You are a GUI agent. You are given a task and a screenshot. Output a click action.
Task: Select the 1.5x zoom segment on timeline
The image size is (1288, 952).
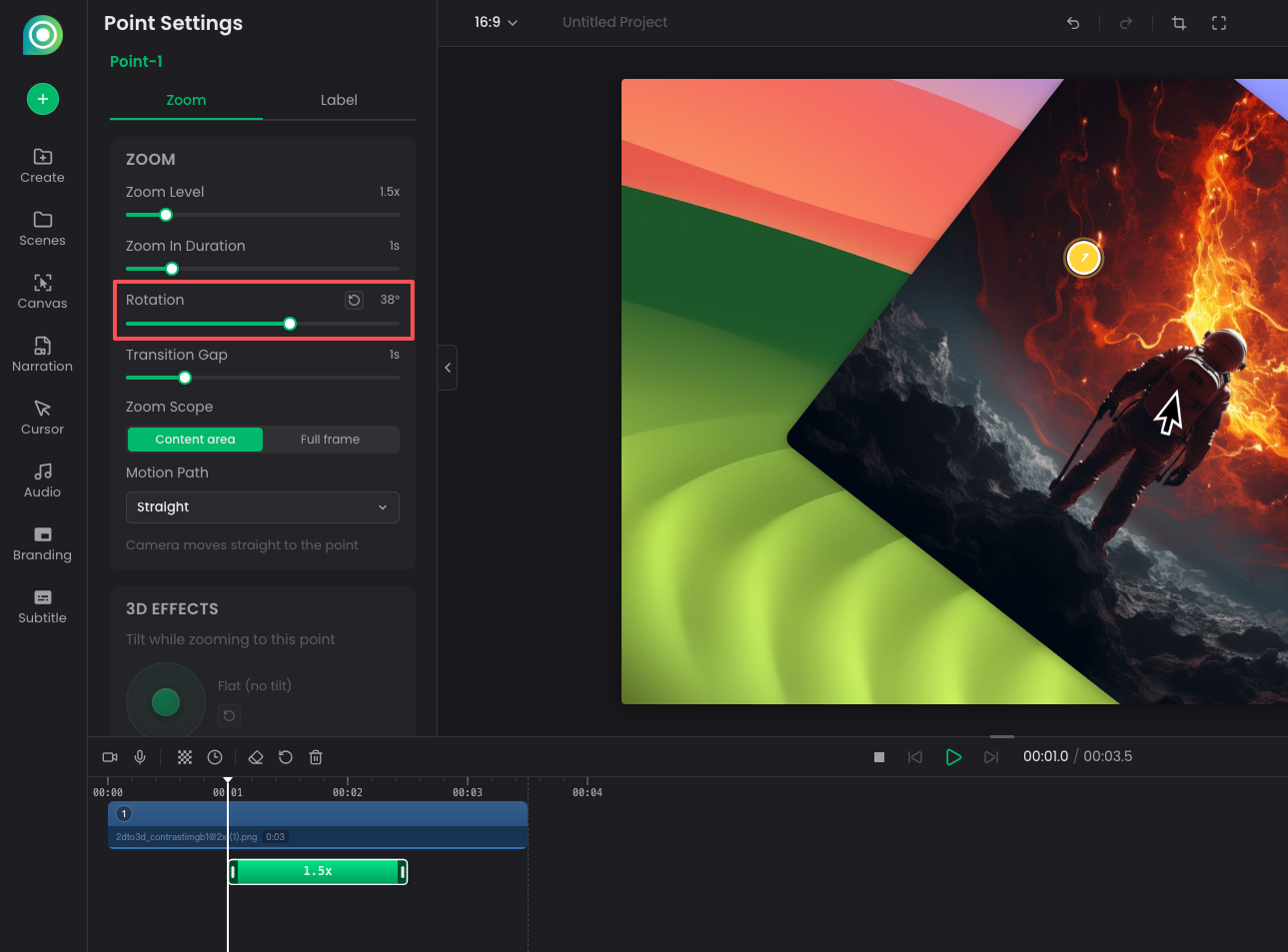(x=318, y=872)
